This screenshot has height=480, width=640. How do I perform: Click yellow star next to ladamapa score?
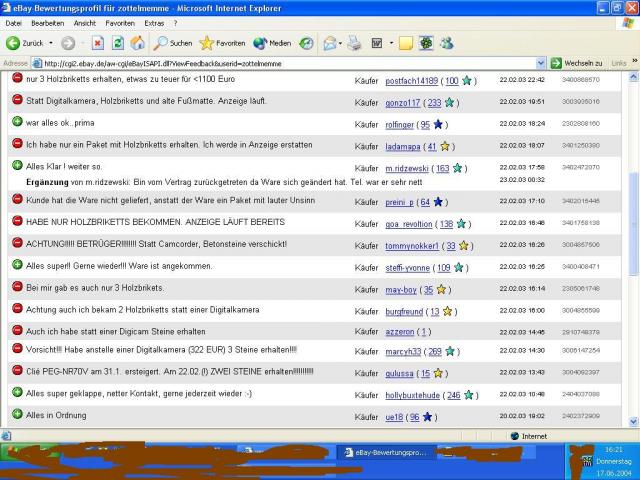[444, 146]
